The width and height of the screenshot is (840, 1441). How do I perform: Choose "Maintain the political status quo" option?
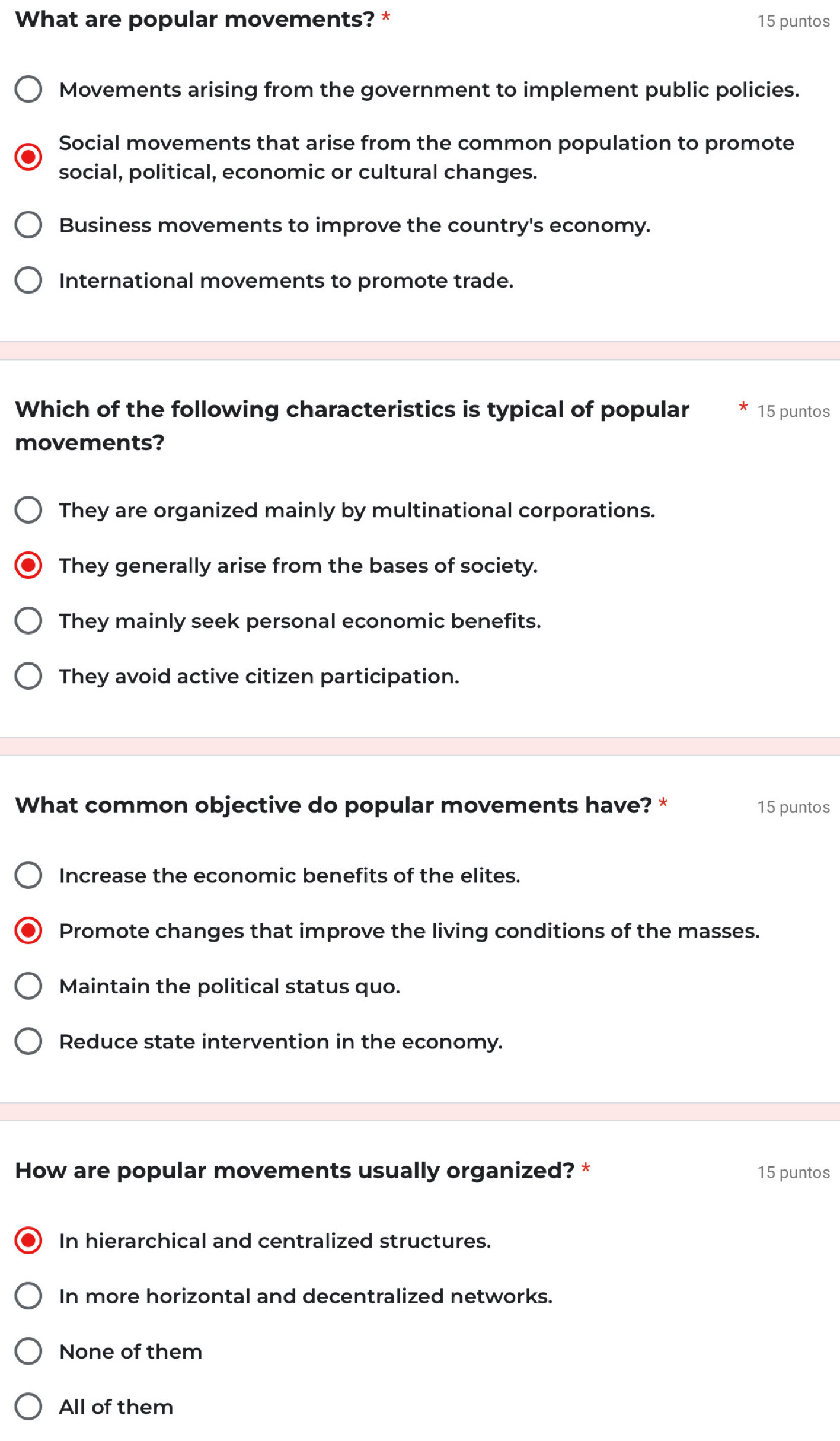pos(28,986)
